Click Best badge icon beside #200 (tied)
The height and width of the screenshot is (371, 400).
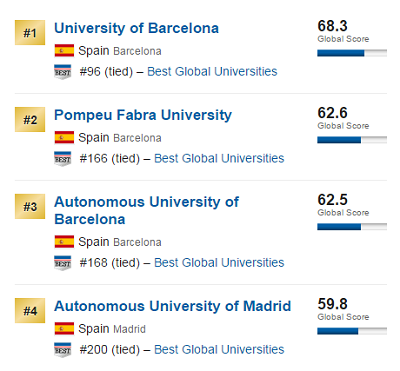[63, 350]
